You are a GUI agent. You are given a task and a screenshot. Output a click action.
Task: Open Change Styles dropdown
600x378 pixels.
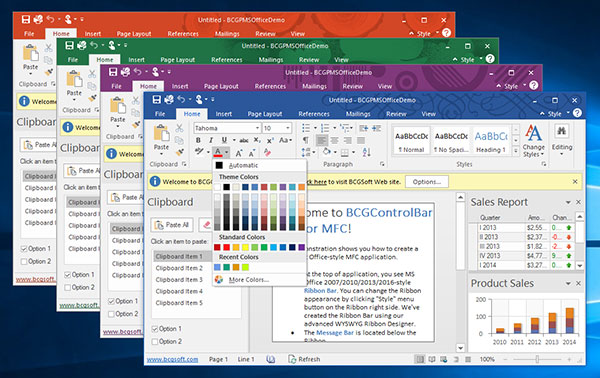click(x=534, y=141)
